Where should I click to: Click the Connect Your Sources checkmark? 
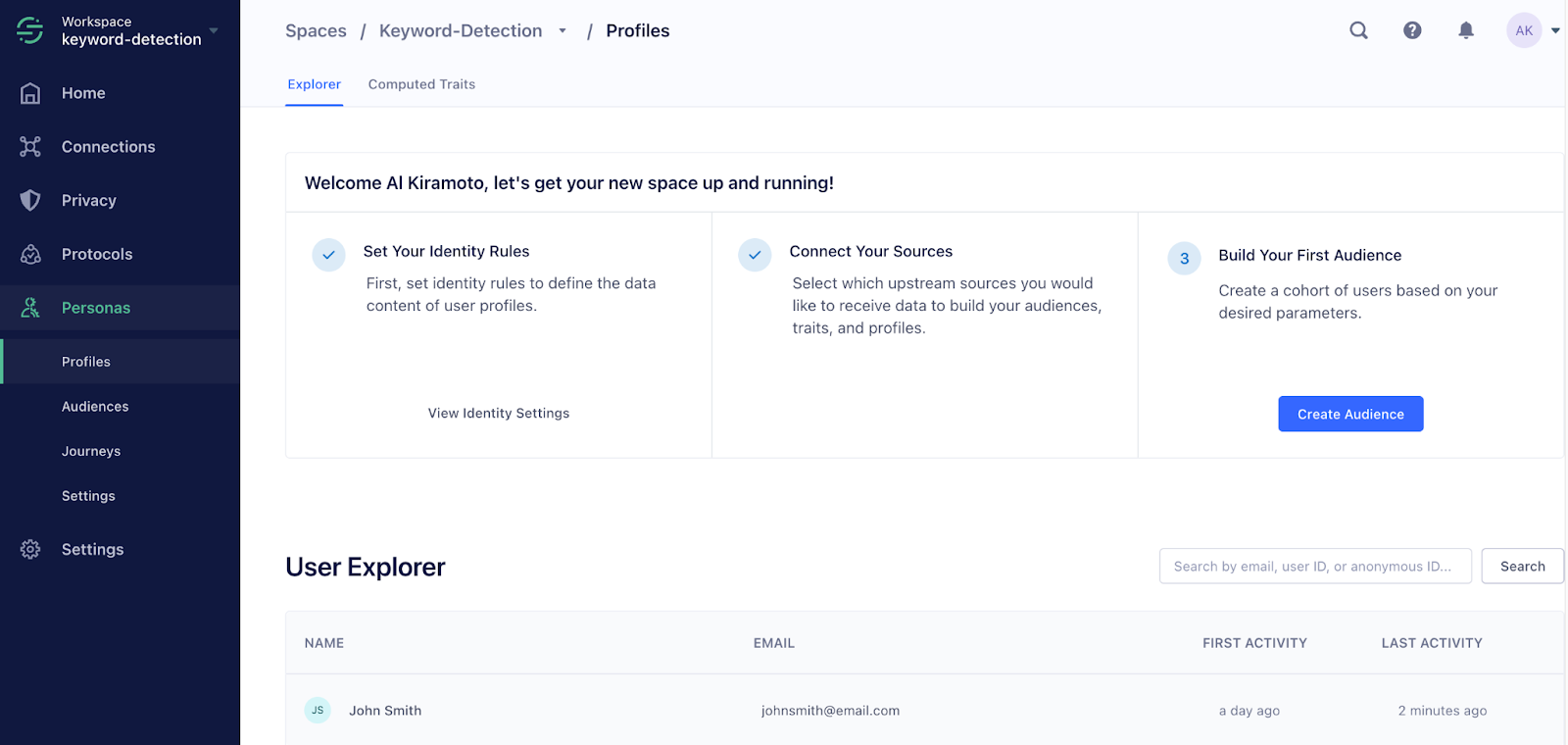[755, 255]
